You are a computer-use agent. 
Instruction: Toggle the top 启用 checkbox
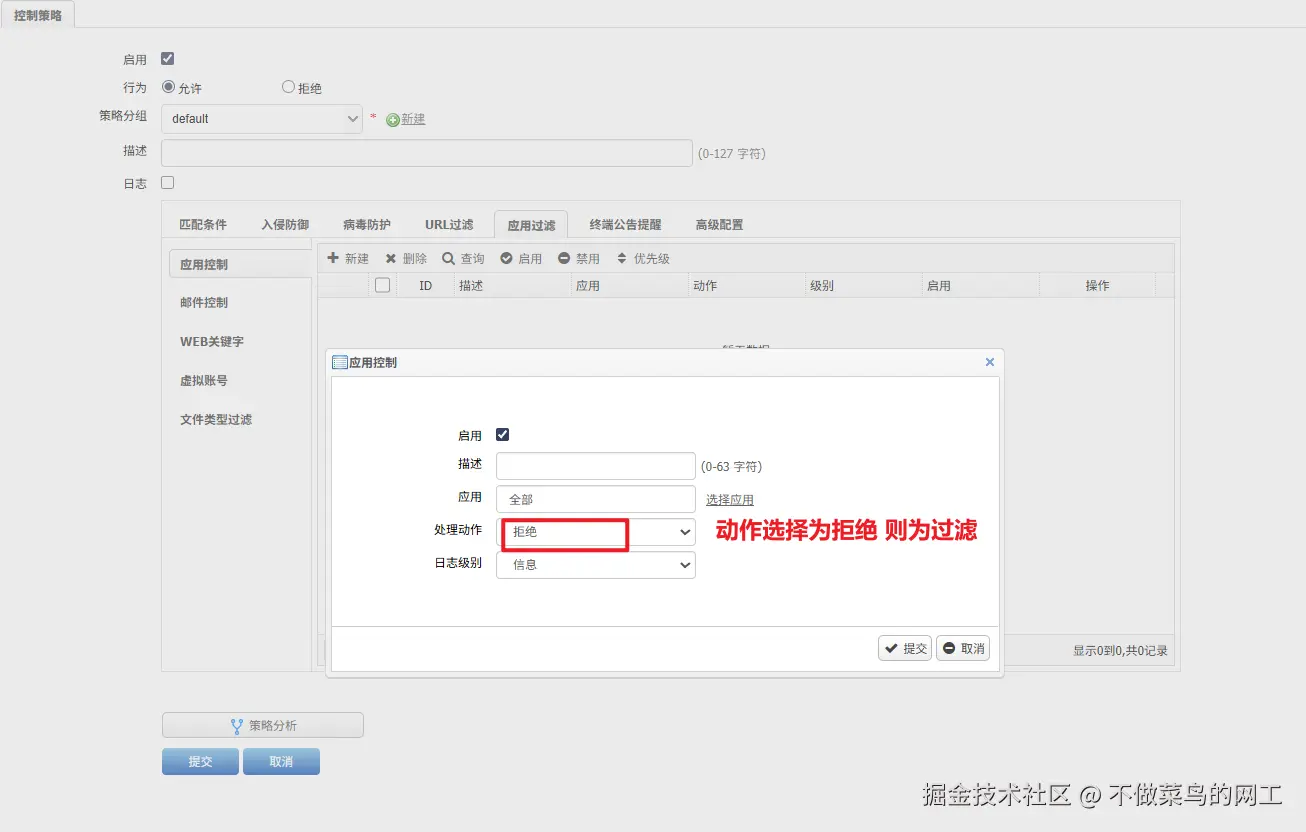click(168, 59)
